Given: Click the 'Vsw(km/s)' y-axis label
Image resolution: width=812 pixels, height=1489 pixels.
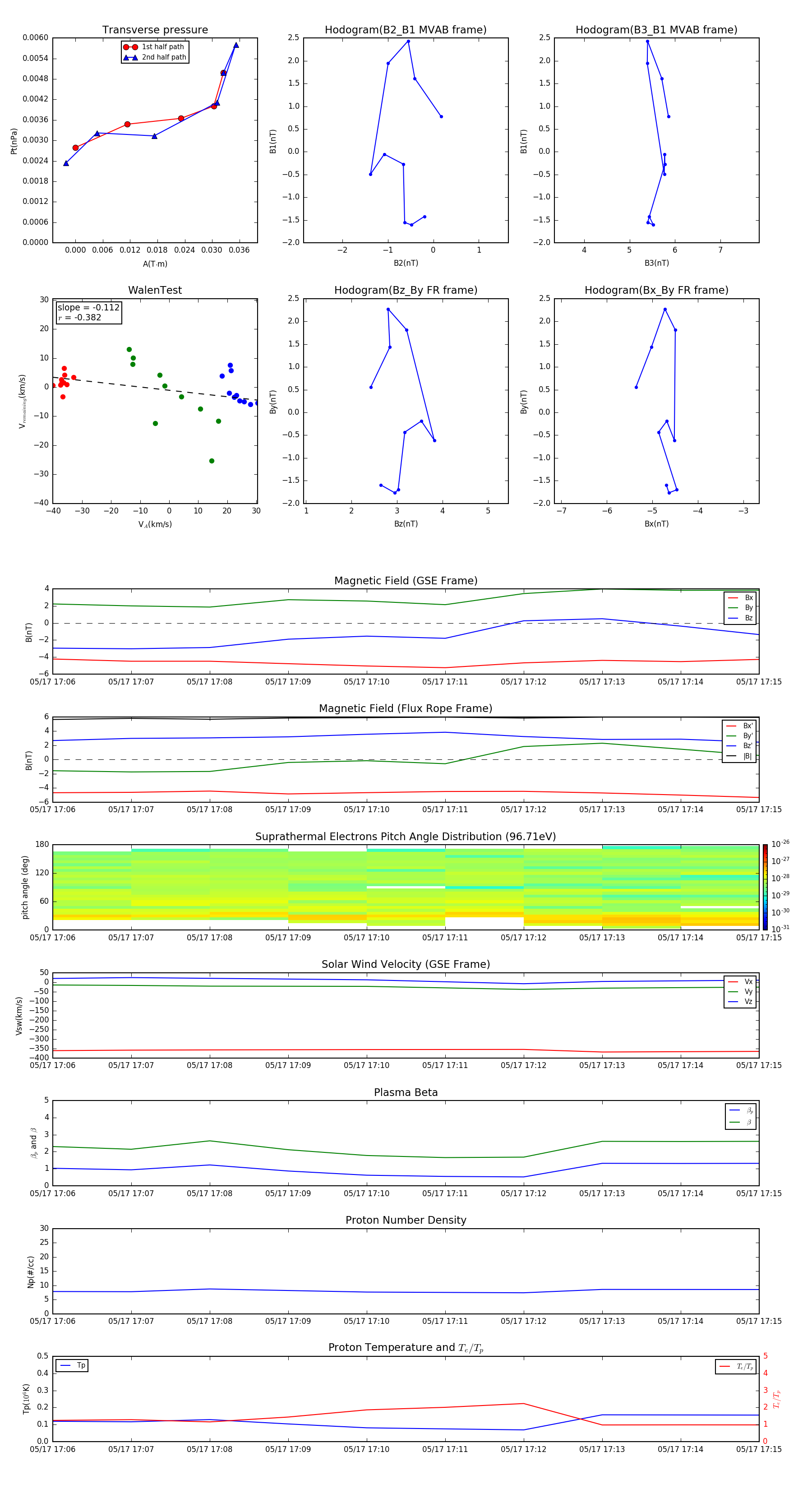Looking at the screenshot, I should click(19, 1016).
